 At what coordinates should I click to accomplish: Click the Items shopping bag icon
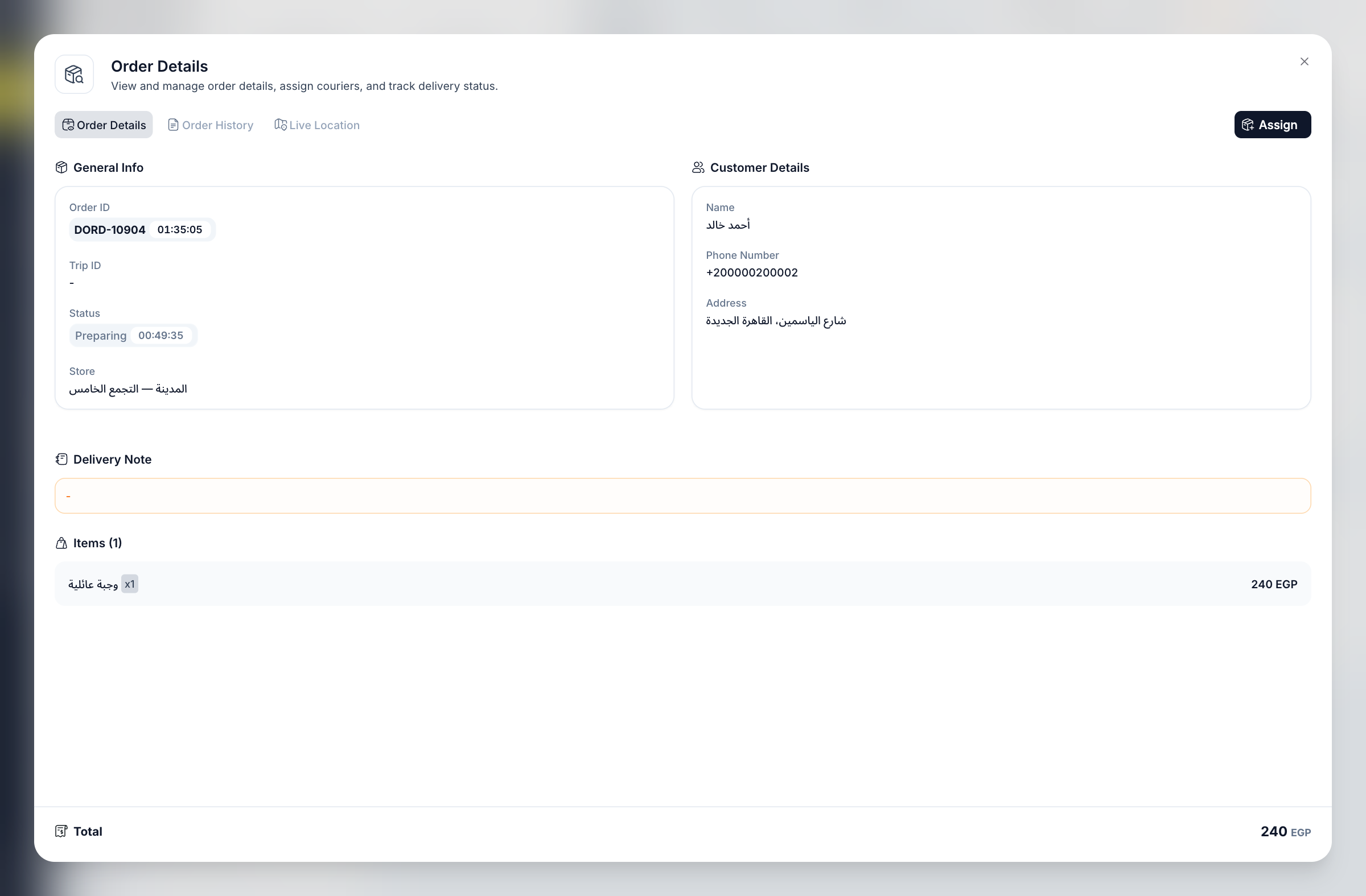[x=61, y=543]
